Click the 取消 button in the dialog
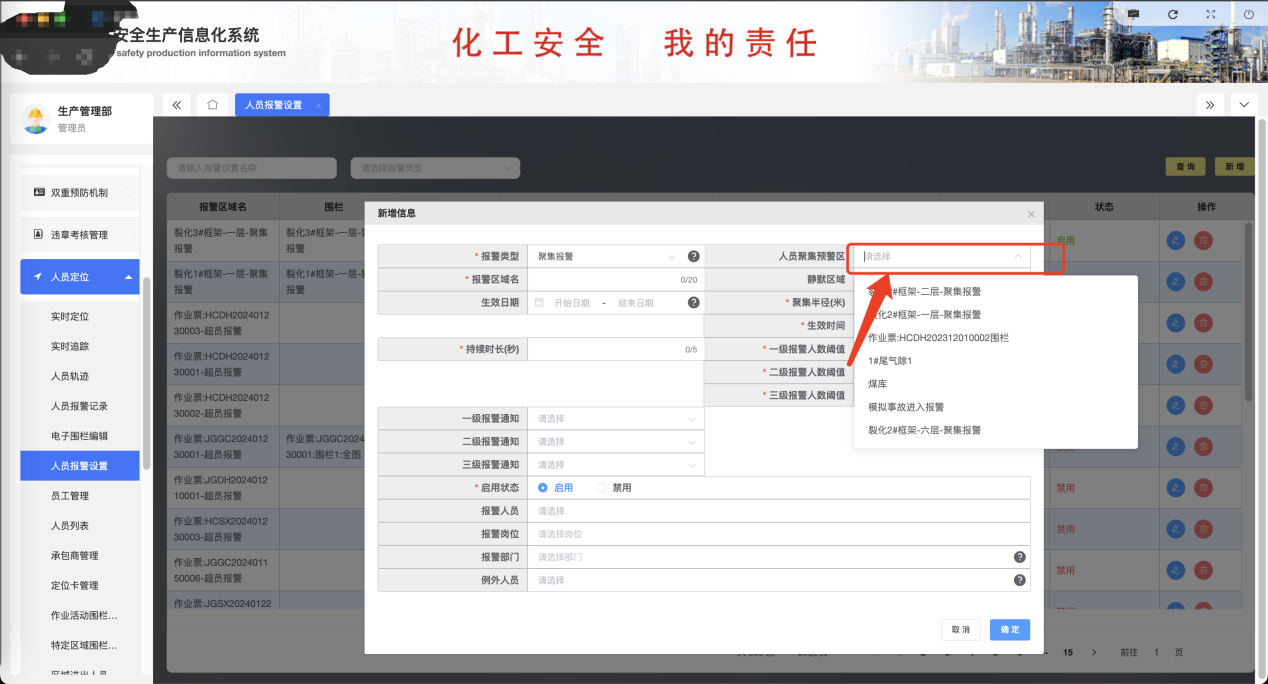Viewport: 1268px width, 684px height. [960, 630]
